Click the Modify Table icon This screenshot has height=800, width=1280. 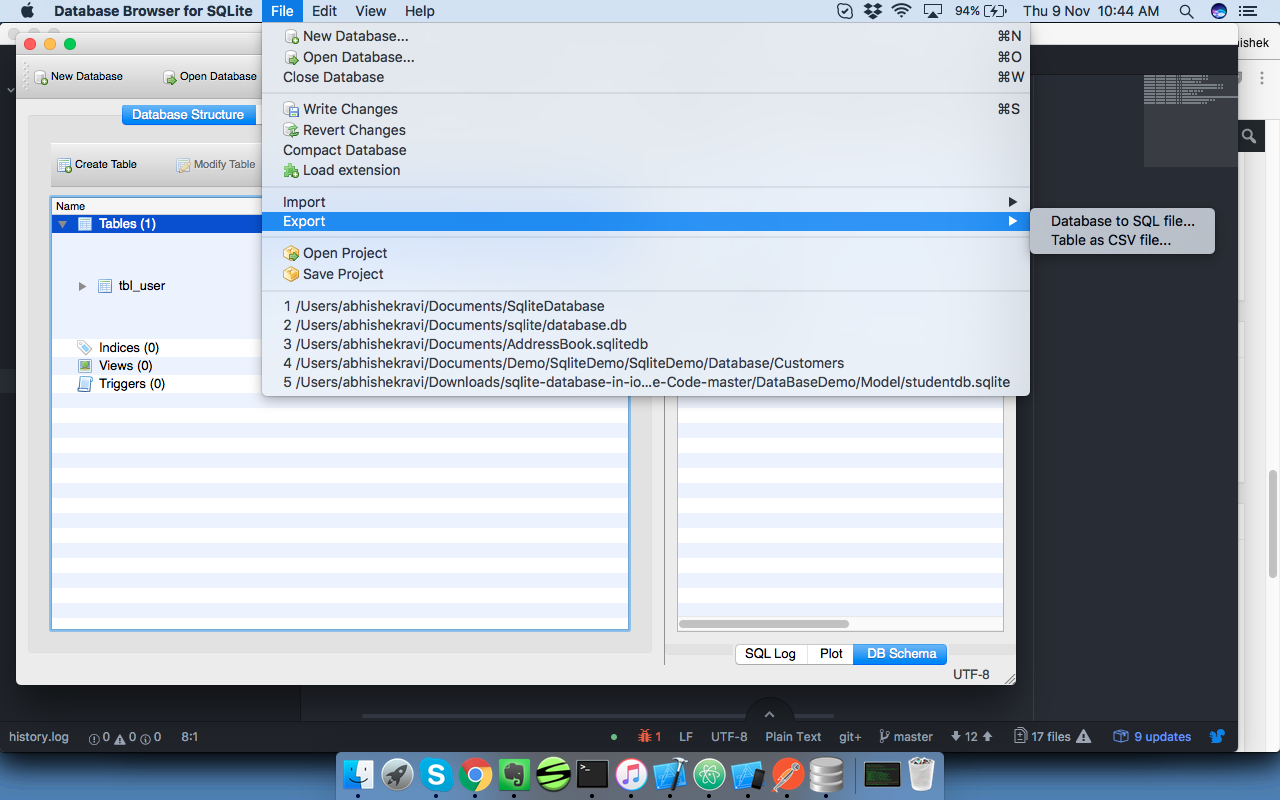coord(184,165)
